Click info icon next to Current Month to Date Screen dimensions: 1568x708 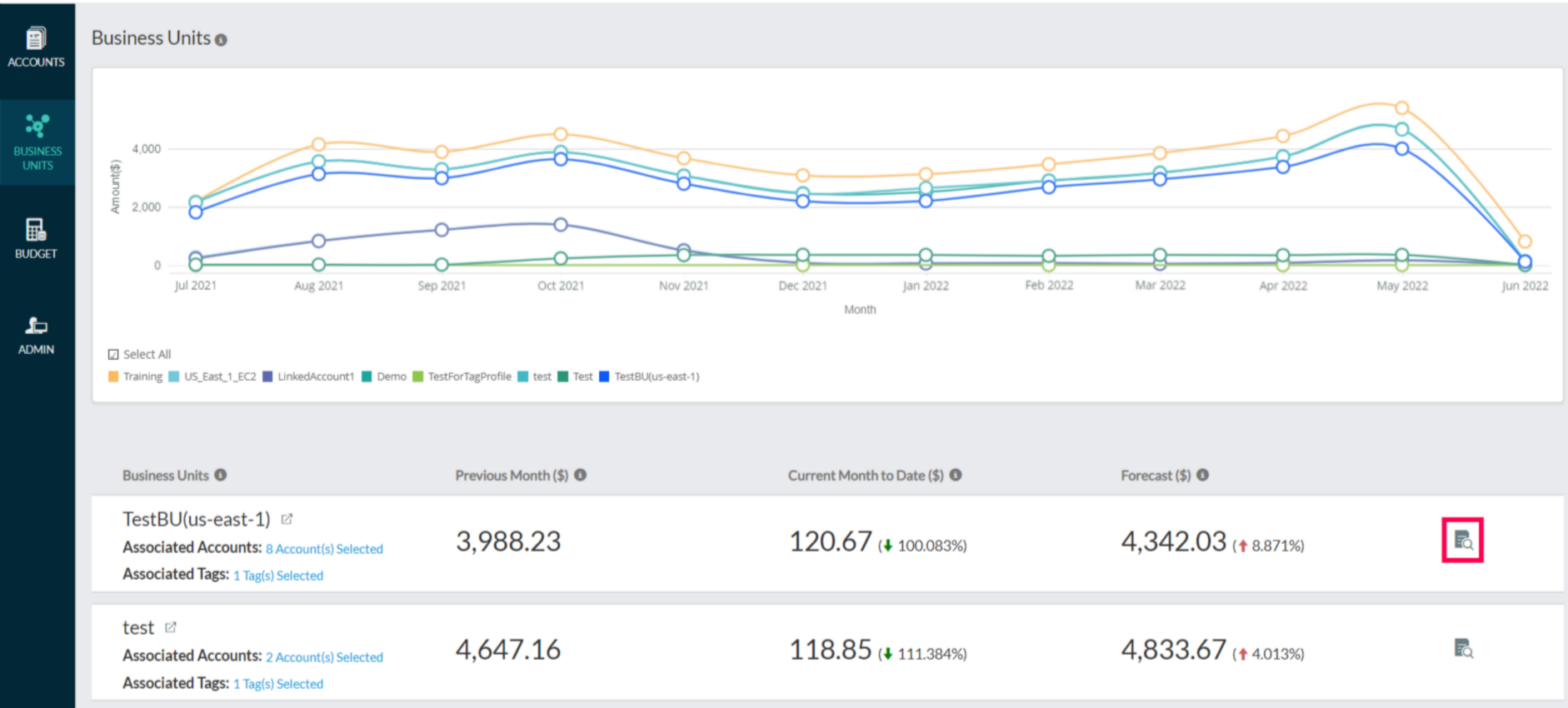(x=956, y=475)
